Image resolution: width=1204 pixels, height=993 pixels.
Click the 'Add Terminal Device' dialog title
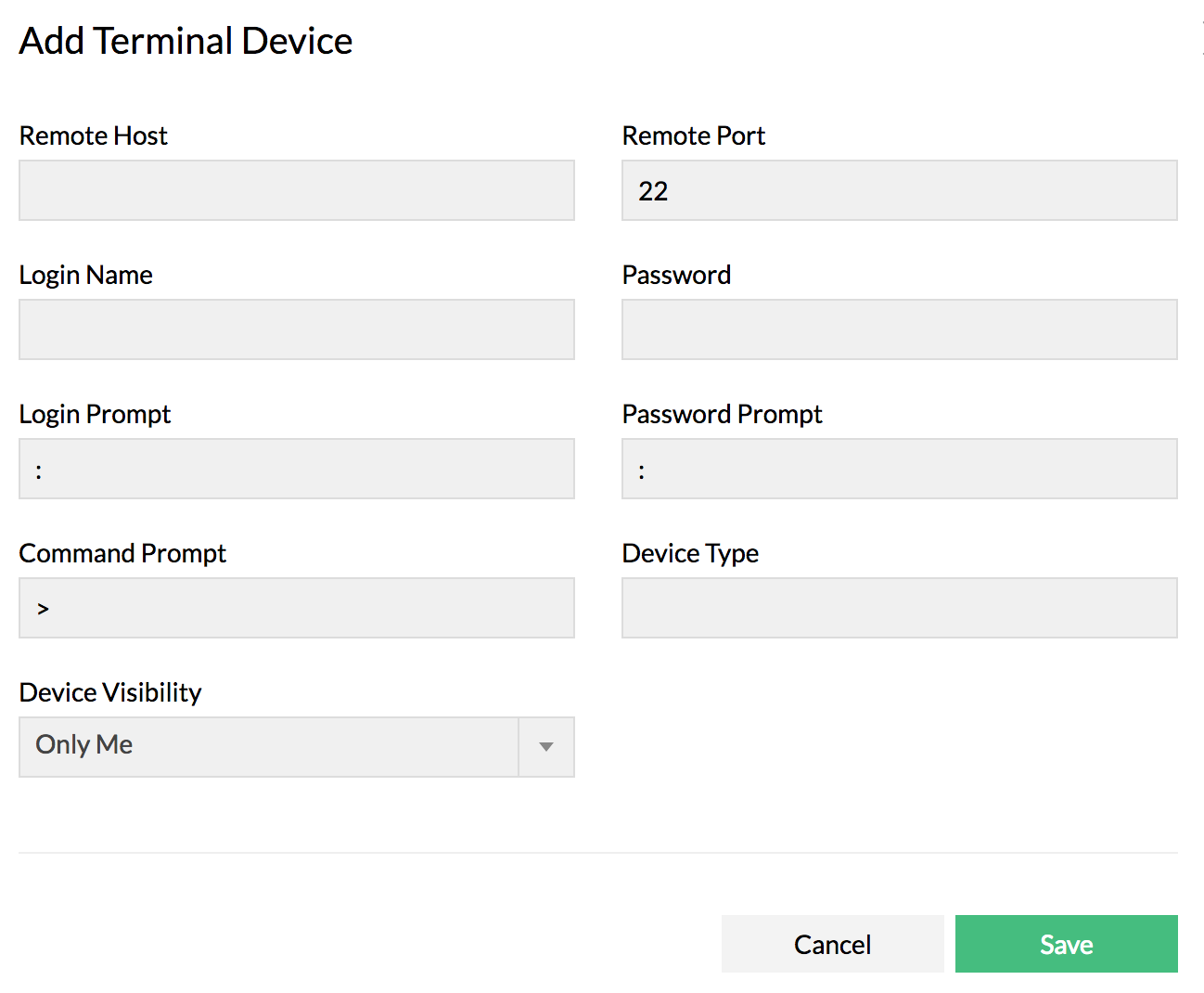pyautogui.click(x=186, y=41)
